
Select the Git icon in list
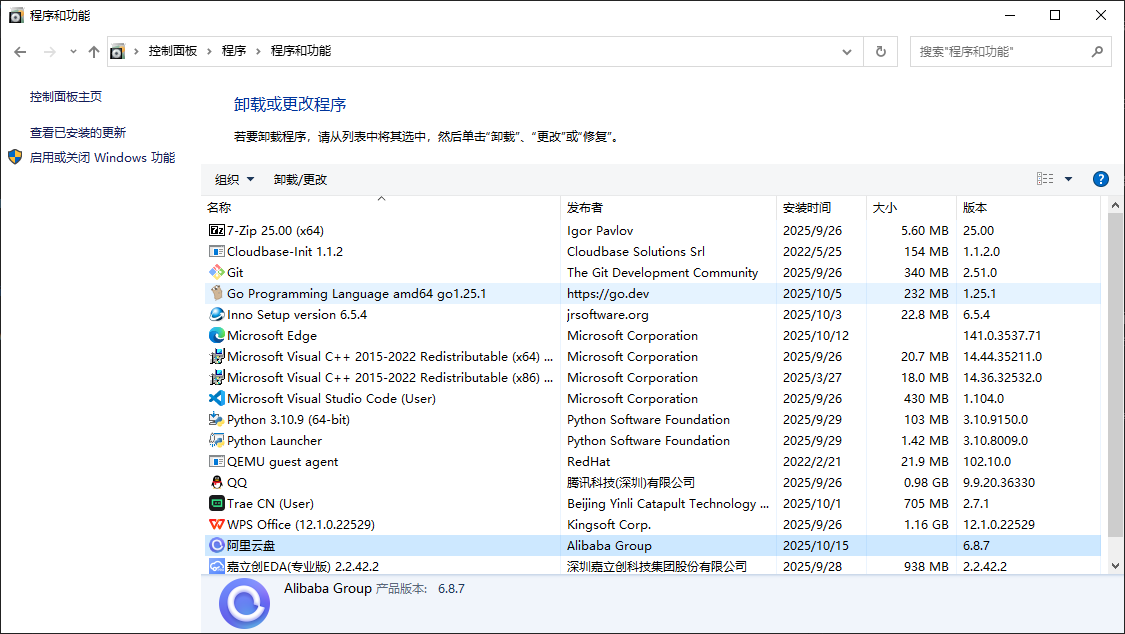[216, 272]
